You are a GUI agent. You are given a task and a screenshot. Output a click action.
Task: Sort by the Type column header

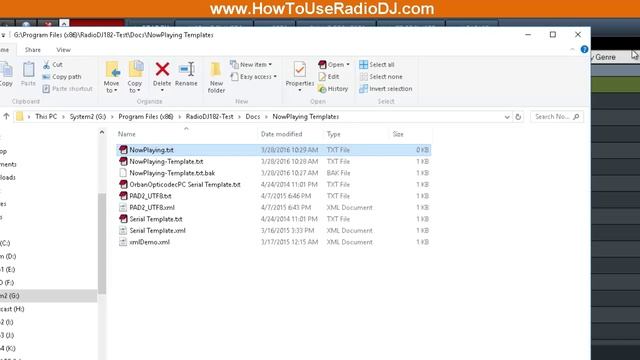(333, 134)
